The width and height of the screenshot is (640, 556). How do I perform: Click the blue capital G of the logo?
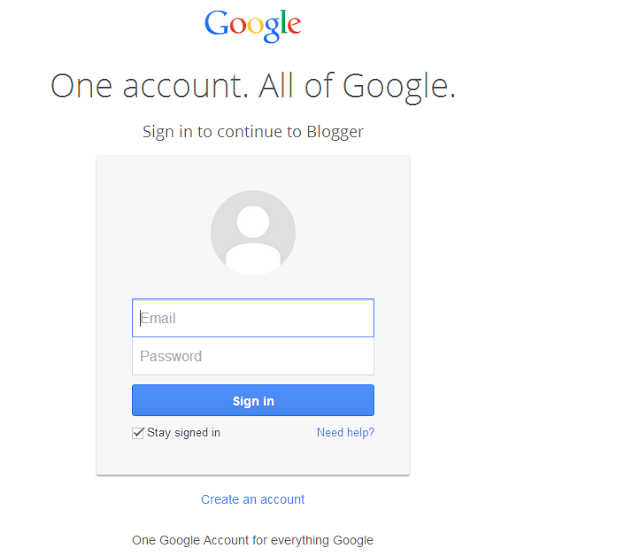(x=216, y=23)
